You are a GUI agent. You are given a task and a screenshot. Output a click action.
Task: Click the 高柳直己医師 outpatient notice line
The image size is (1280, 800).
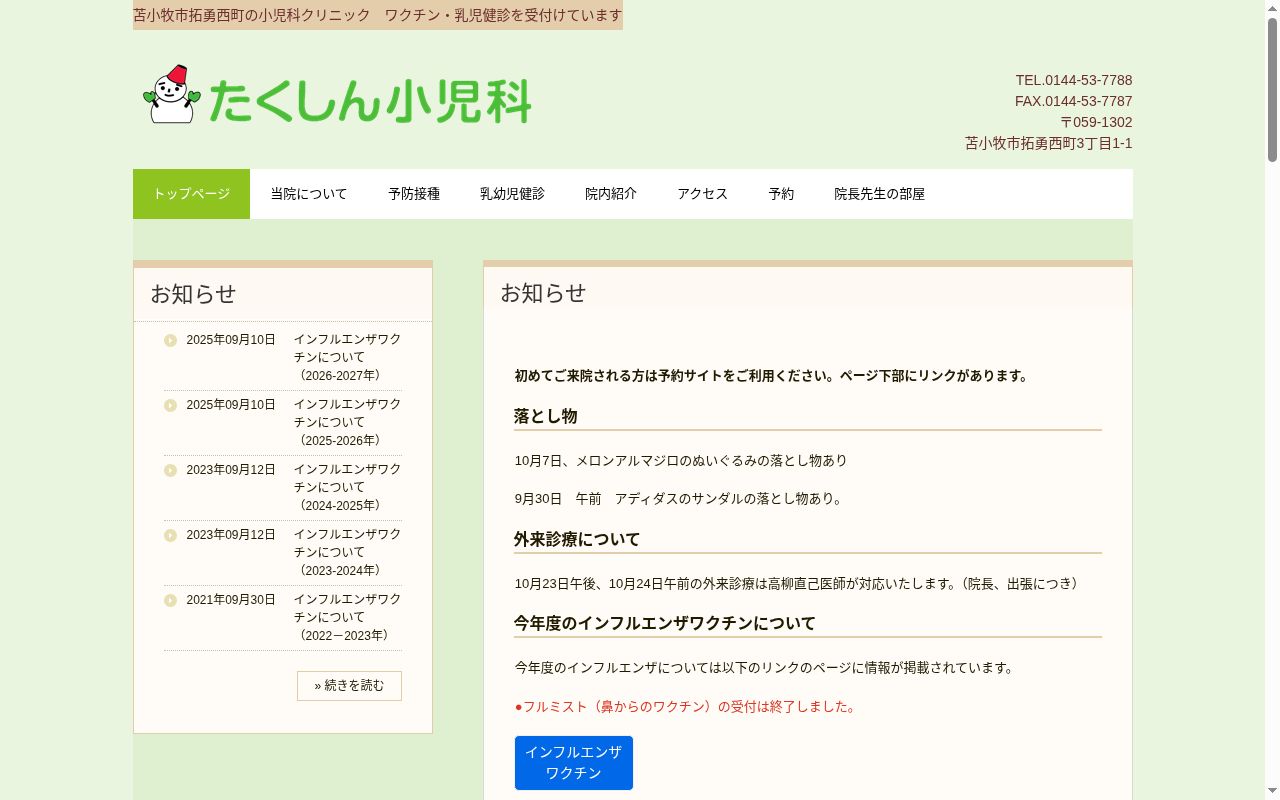[799, 584]
